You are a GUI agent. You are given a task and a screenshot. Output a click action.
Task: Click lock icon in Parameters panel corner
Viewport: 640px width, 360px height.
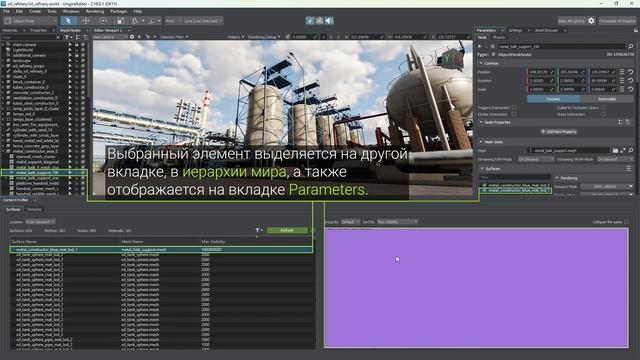[636, 30]
